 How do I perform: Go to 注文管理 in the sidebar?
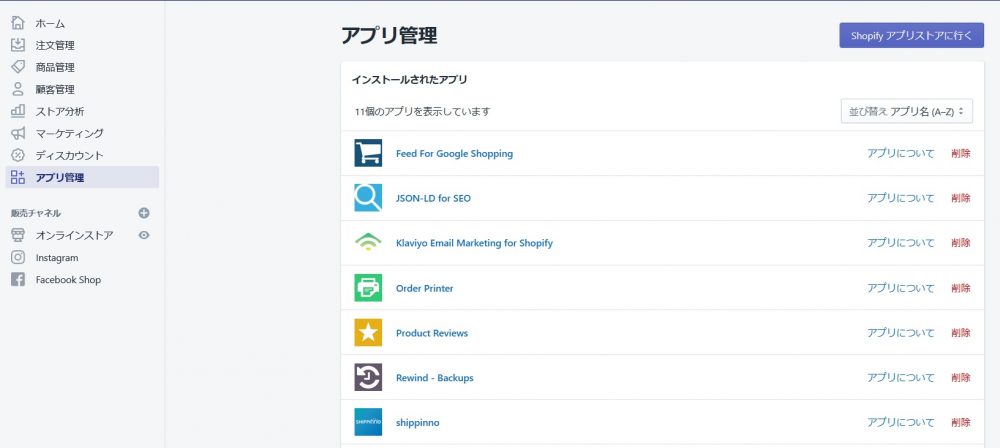pyautogui.click(x=55, y=45)
